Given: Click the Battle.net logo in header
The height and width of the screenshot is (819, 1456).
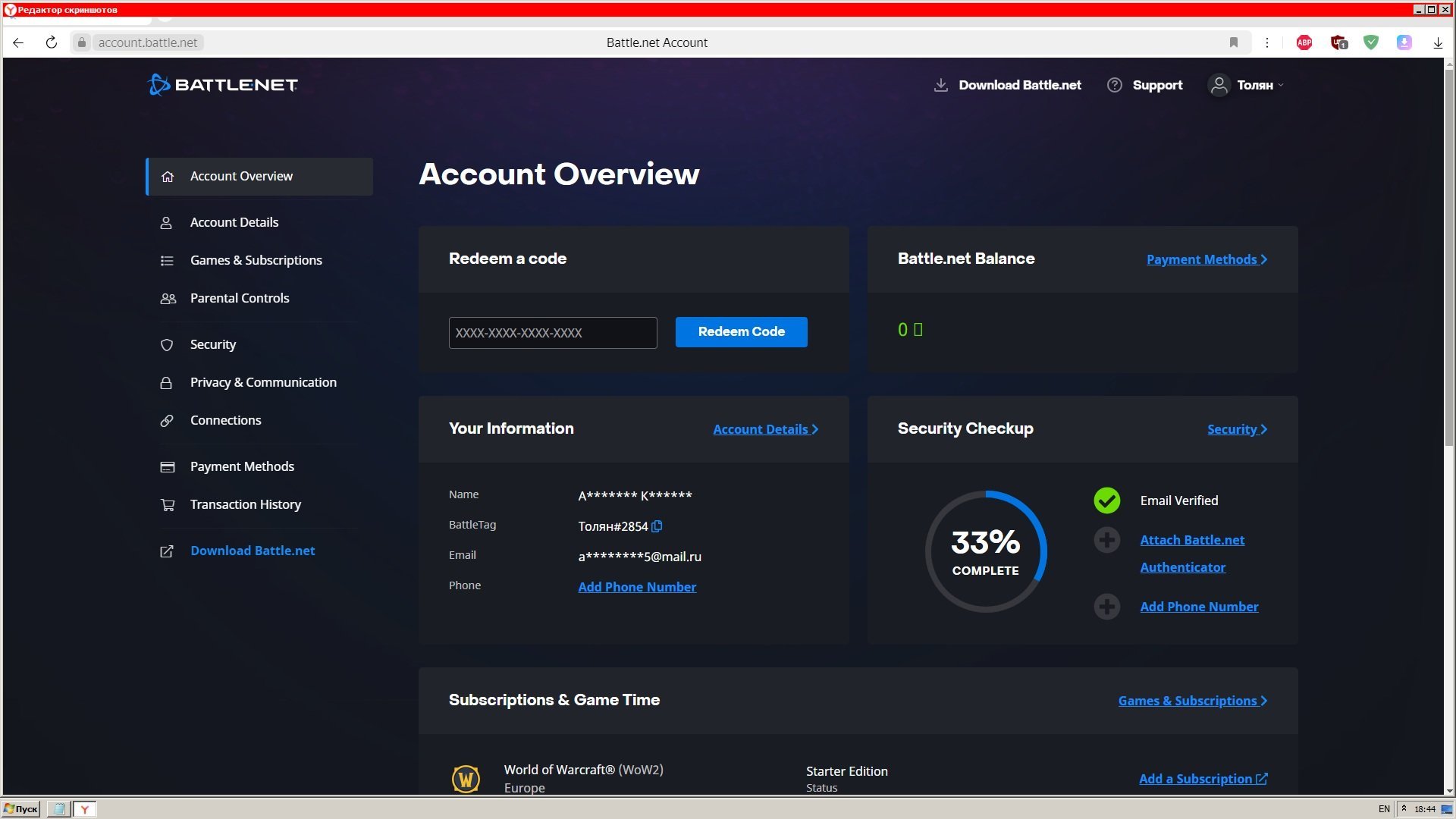Looking at the screenshot, I should point(222,85).
